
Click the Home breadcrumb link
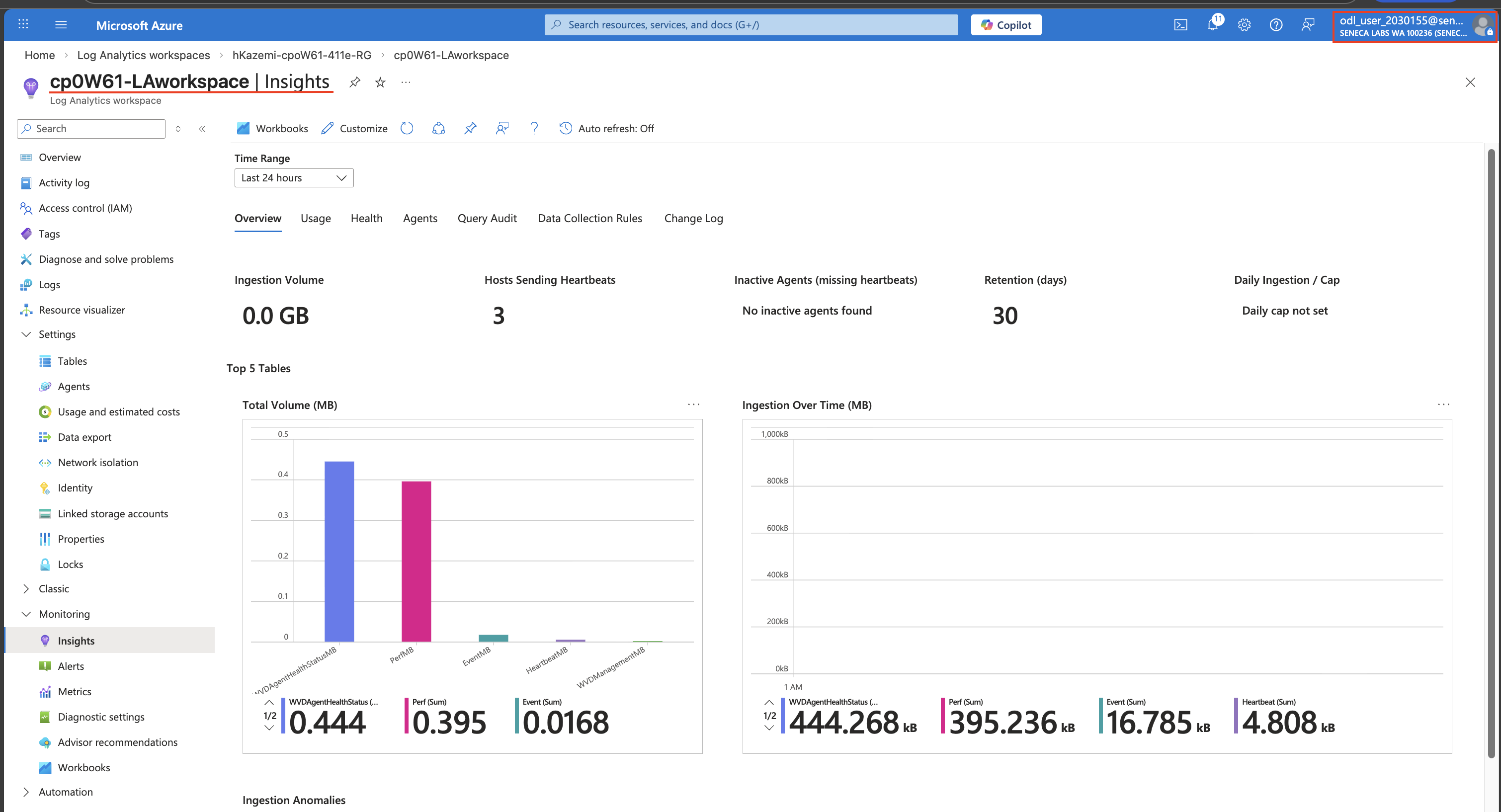pos(40,55)
